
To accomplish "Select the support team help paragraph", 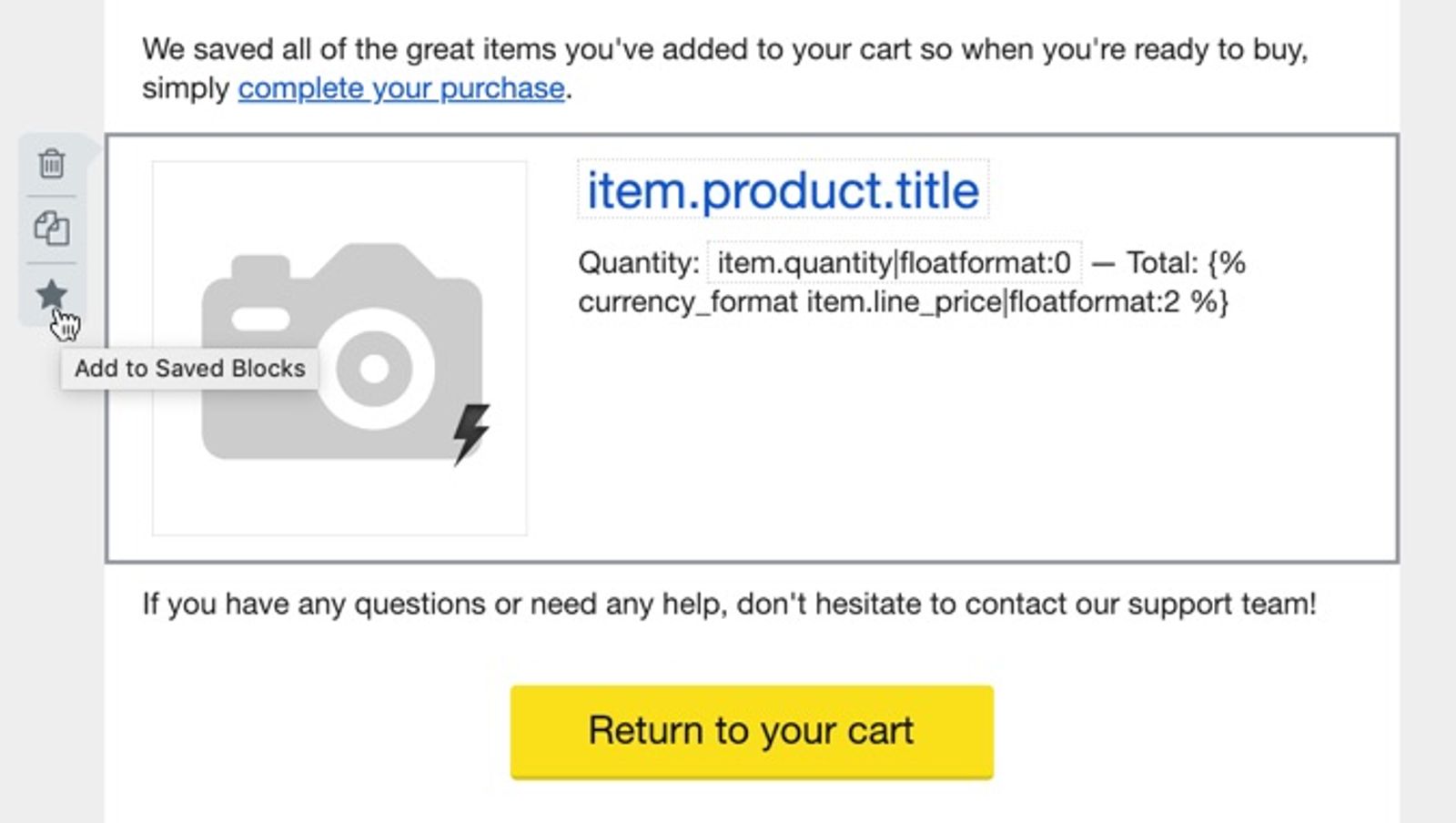I will (x=729, y=604).
